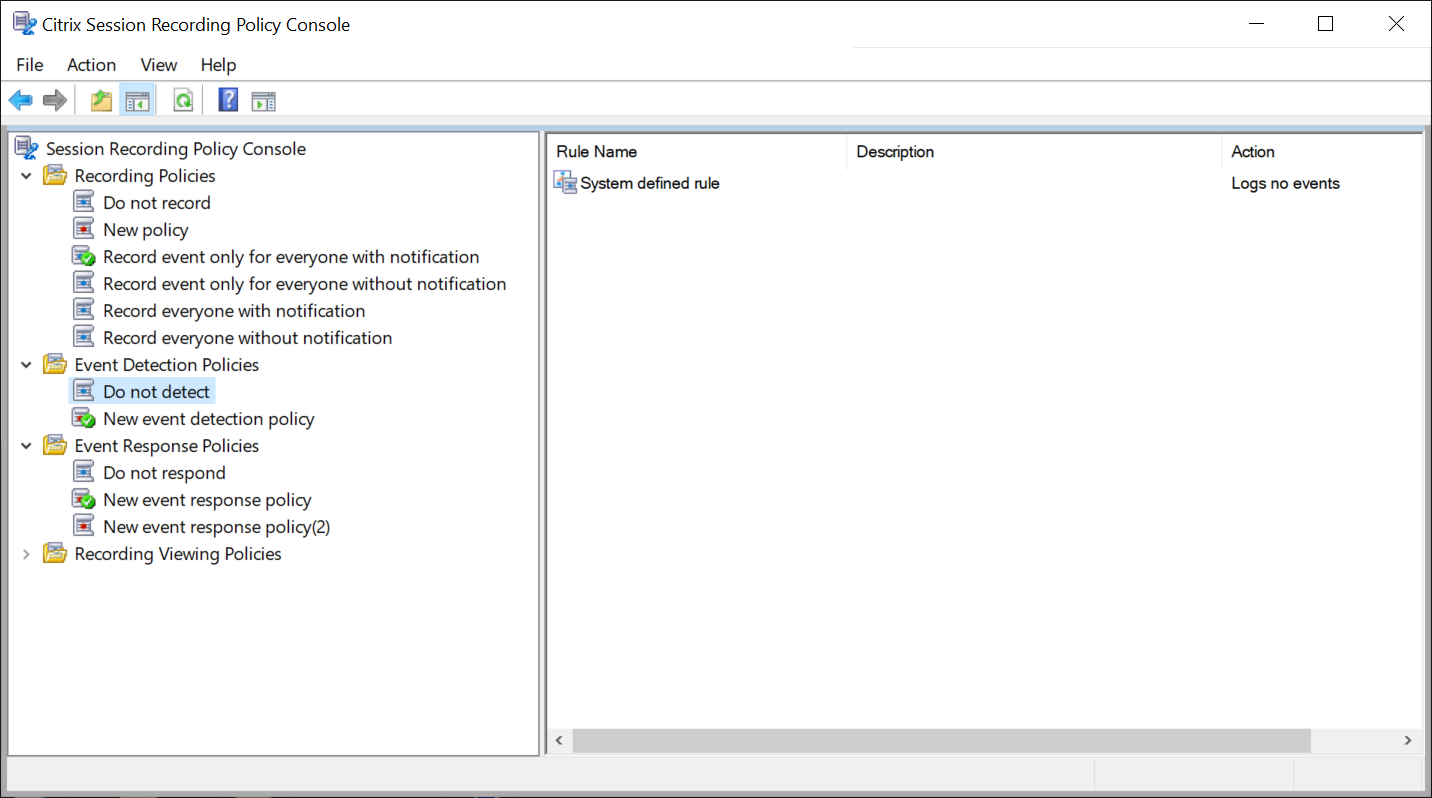Collapse the Recording Policies folder

click(27, 176)
